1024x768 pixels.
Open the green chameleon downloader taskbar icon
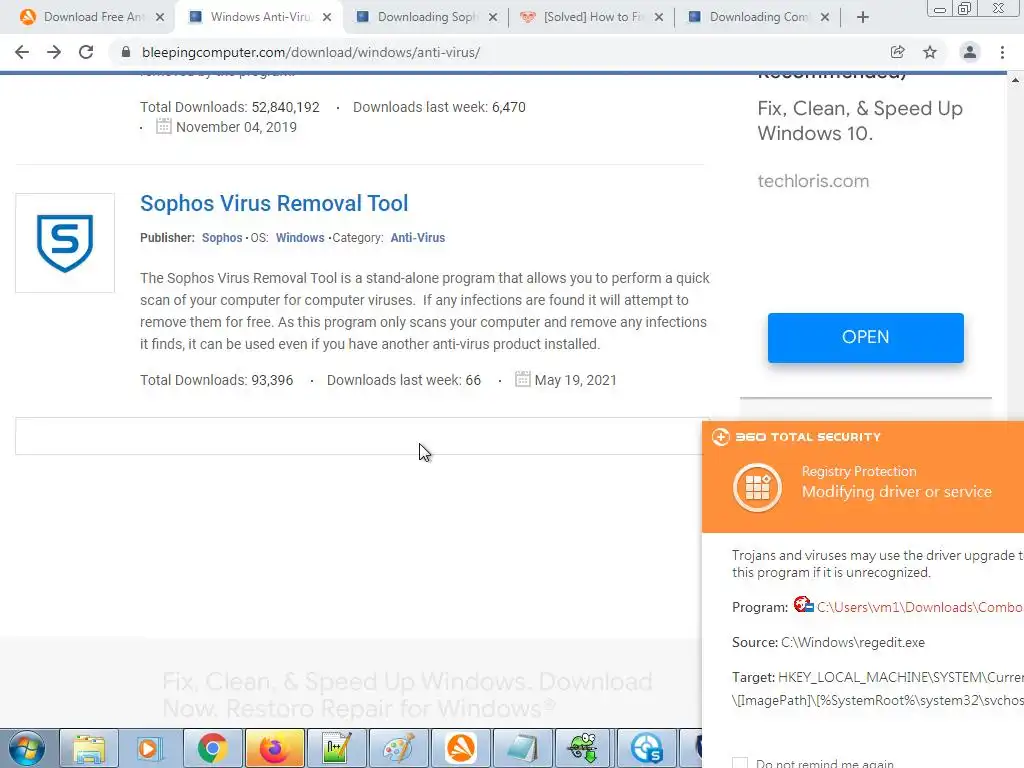coord(583,748)
